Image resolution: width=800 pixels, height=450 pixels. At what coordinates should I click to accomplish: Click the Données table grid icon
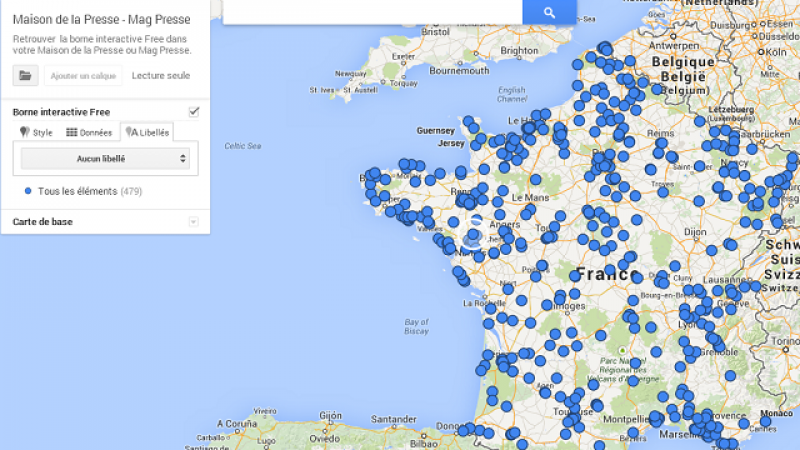[71, 132]
